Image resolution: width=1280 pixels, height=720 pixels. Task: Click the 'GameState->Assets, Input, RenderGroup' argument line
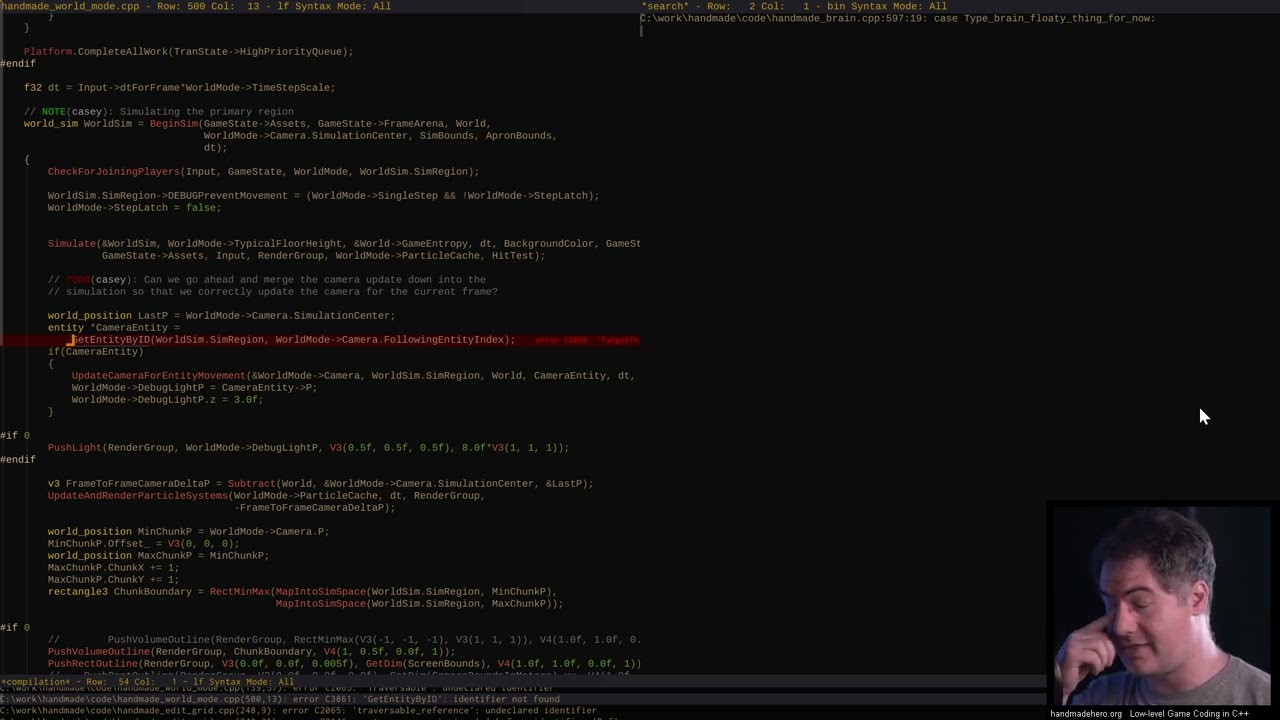coord(323,255)
